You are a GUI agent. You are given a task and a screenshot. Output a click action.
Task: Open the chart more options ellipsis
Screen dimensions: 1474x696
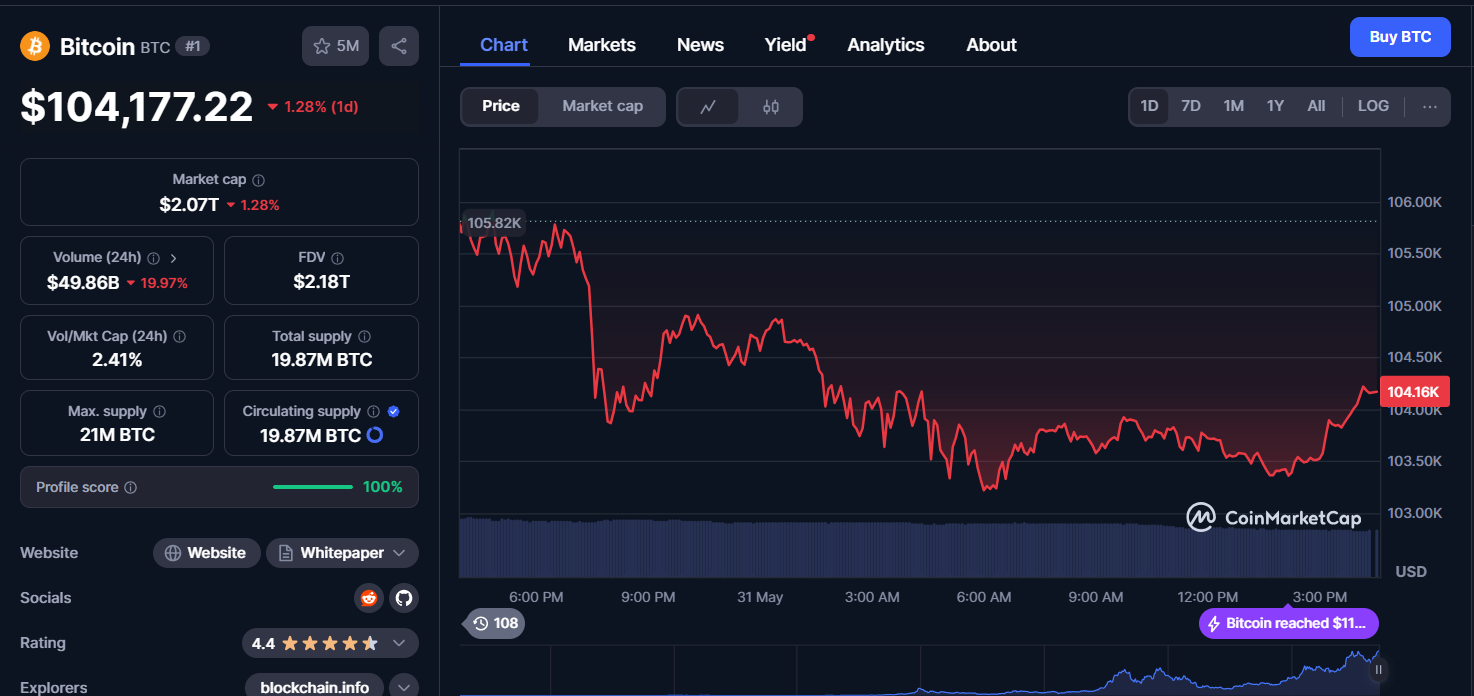[x=1430, y=106]
